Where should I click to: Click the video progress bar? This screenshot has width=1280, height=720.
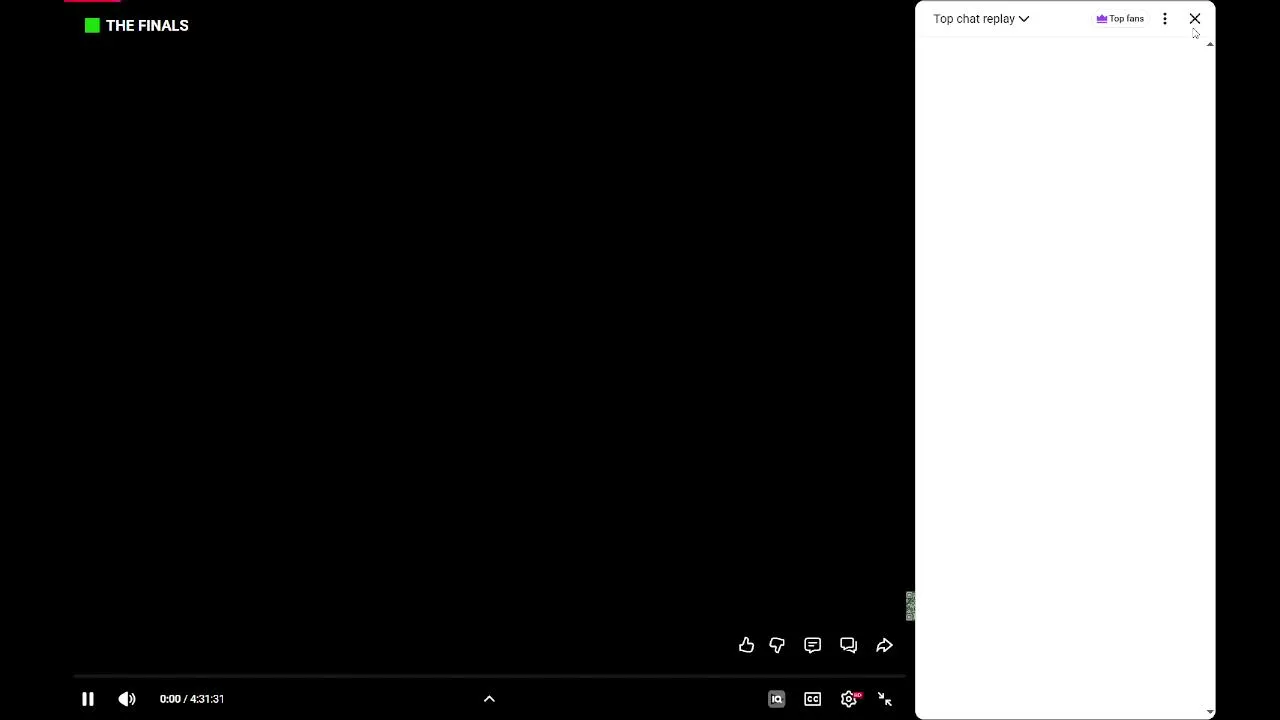click(x=489, y=676)
